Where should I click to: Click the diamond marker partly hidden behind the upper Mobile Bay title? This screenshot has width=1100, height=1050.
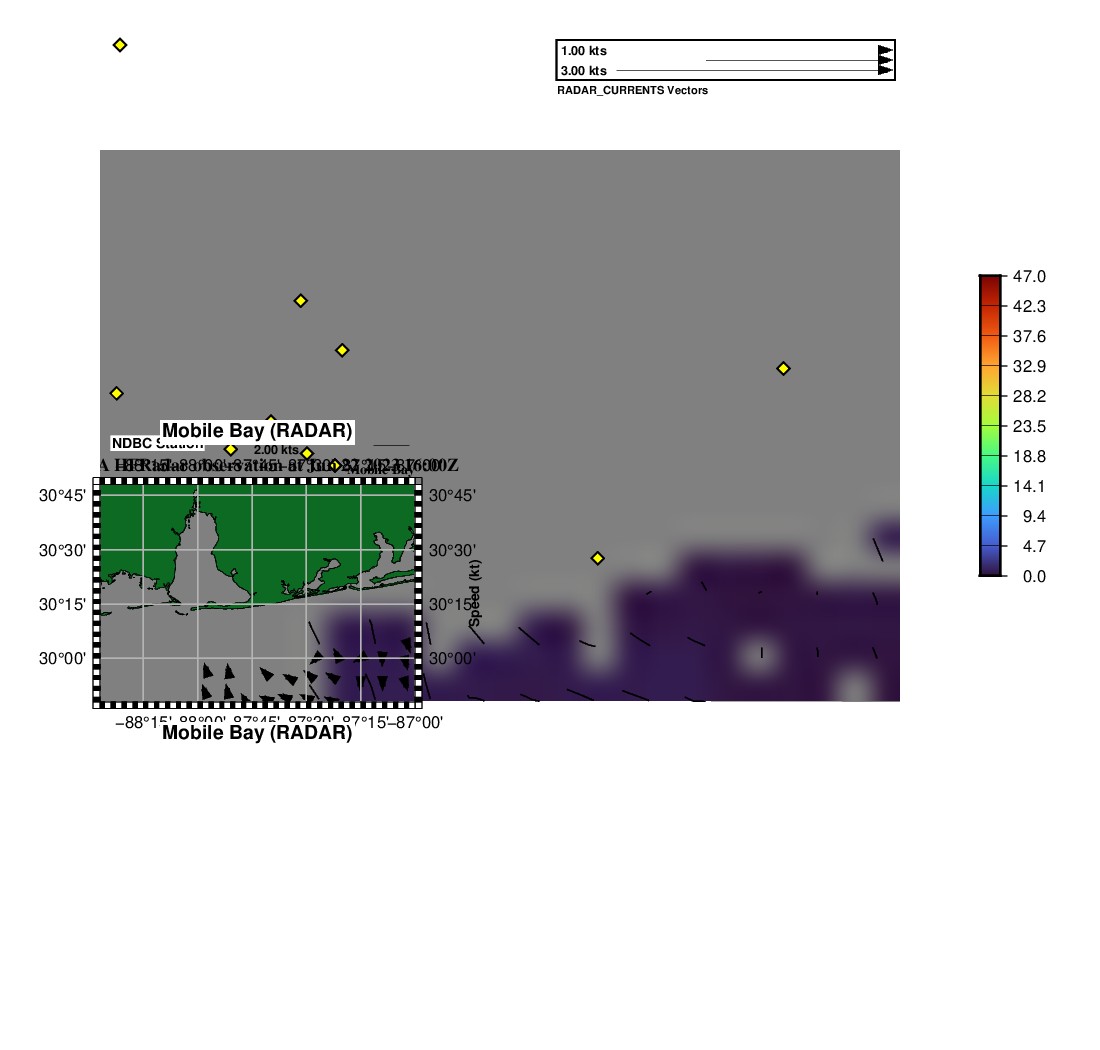pos(270,420)
